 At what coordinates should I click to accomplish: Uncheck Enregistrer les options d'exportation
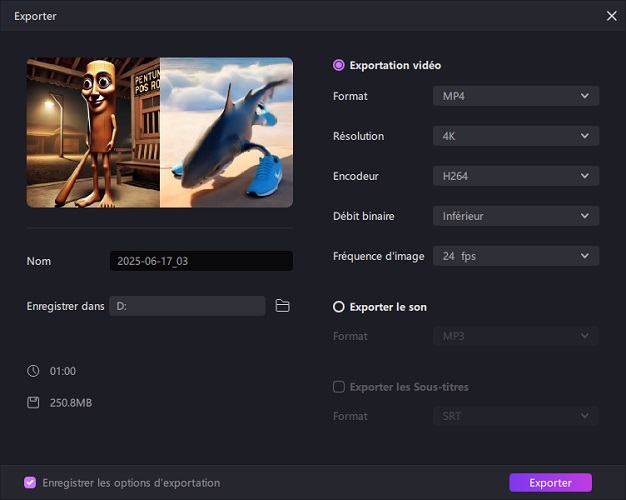(30, 482)
